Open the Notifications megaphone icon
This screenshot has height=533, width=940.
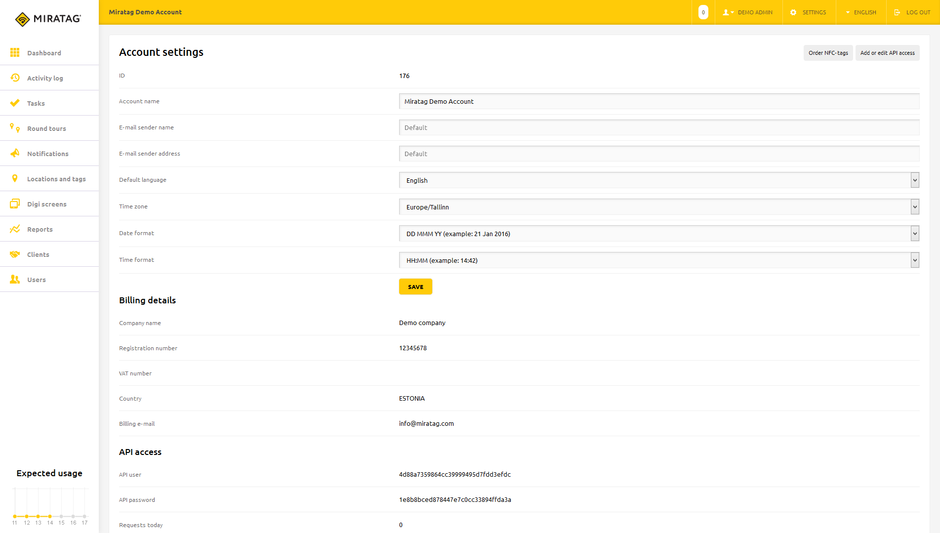click(x=15, y=153)
